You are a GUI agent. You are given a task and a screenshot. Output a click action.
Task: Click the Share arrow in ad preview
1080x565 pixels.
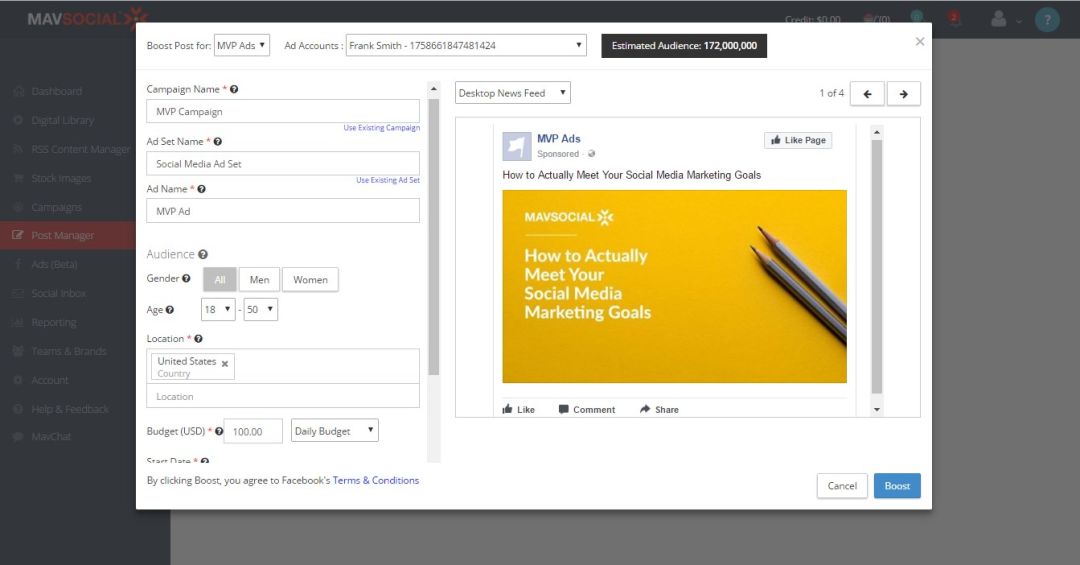pos(645,409)
